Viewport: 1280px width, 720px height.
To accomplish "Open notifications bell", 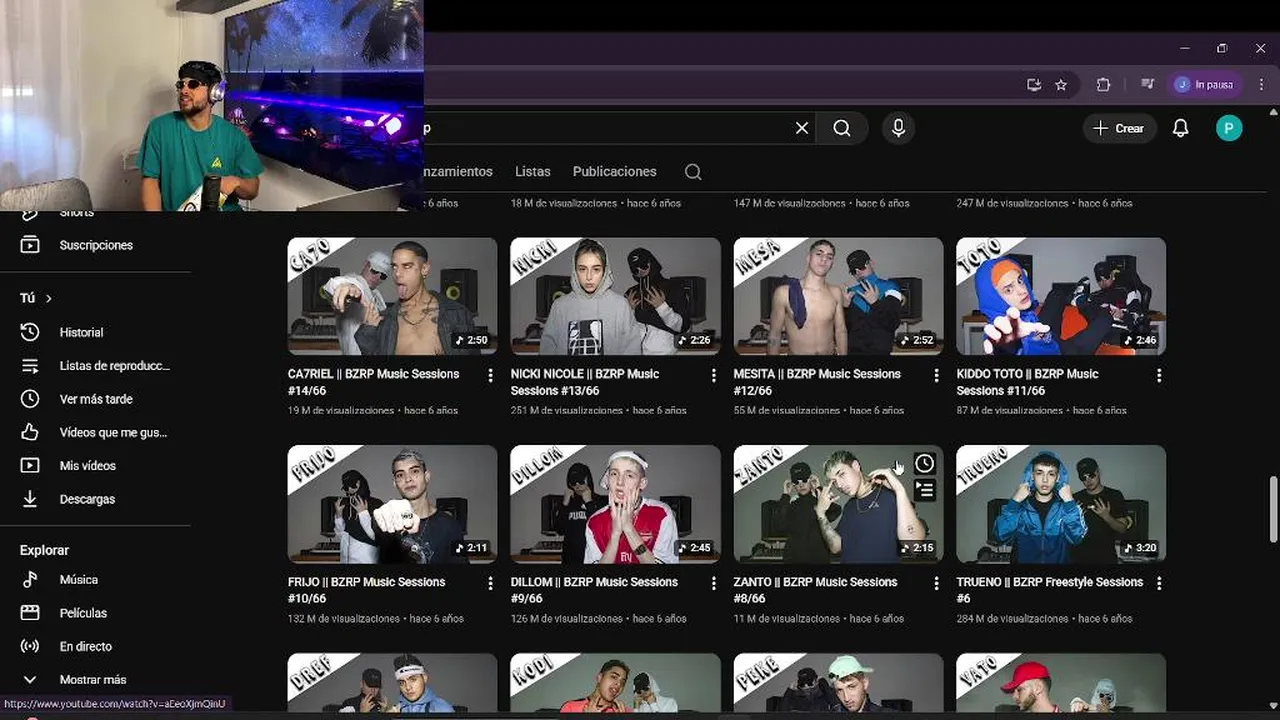I will pyautogui.click(x=1181, y=128).
